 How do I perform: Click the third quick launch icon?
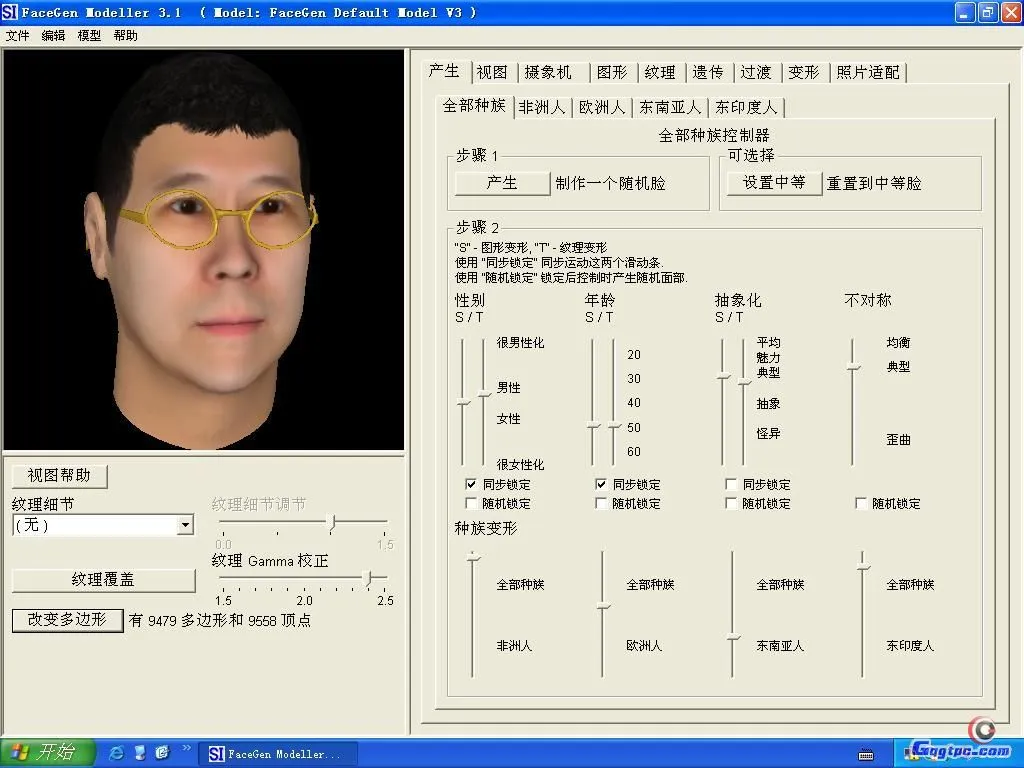[x=162, y=753]
